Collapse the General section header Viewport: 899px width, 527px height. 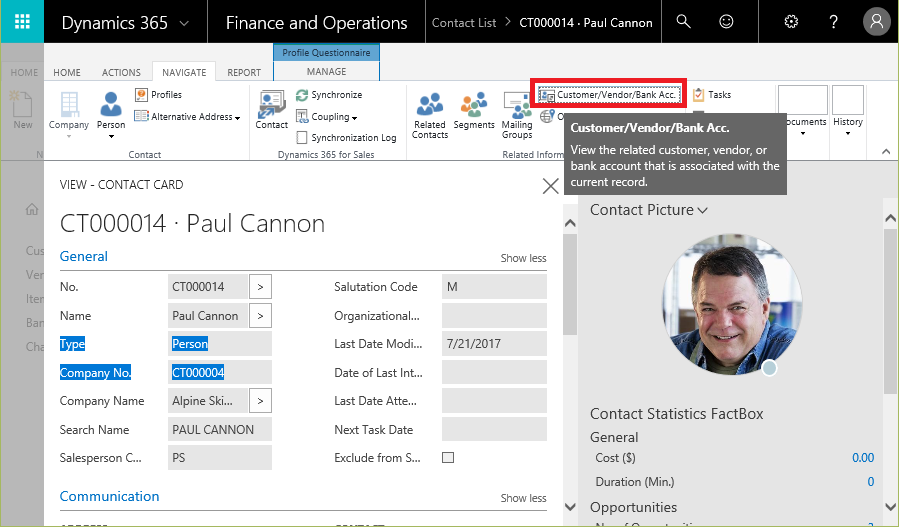point(84,256)
